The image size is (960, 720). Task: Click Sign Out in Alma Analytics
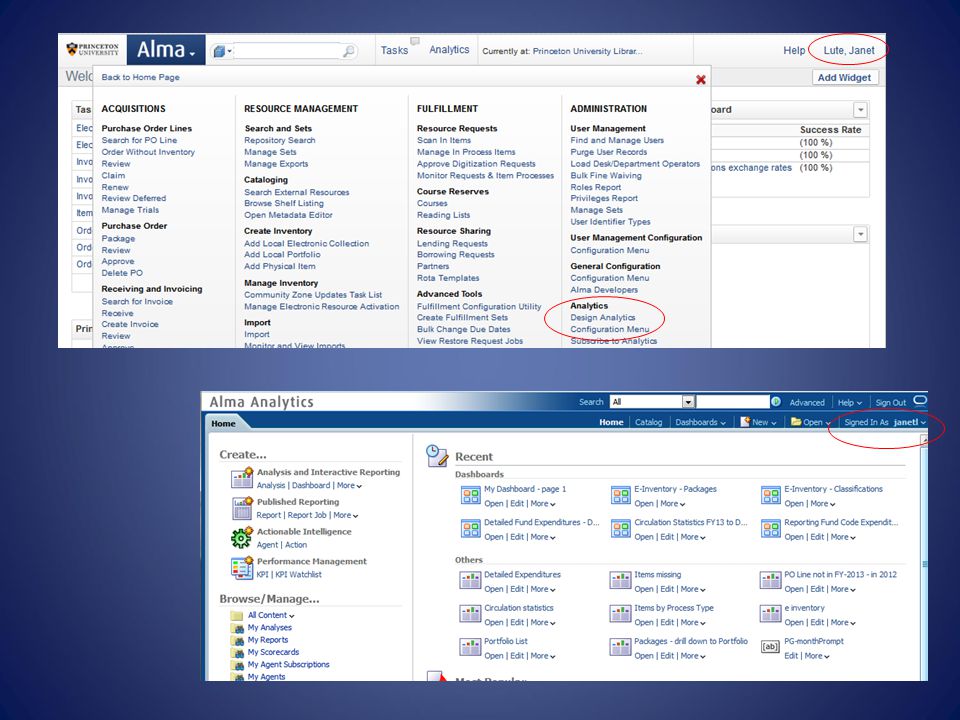coord(890,403)
